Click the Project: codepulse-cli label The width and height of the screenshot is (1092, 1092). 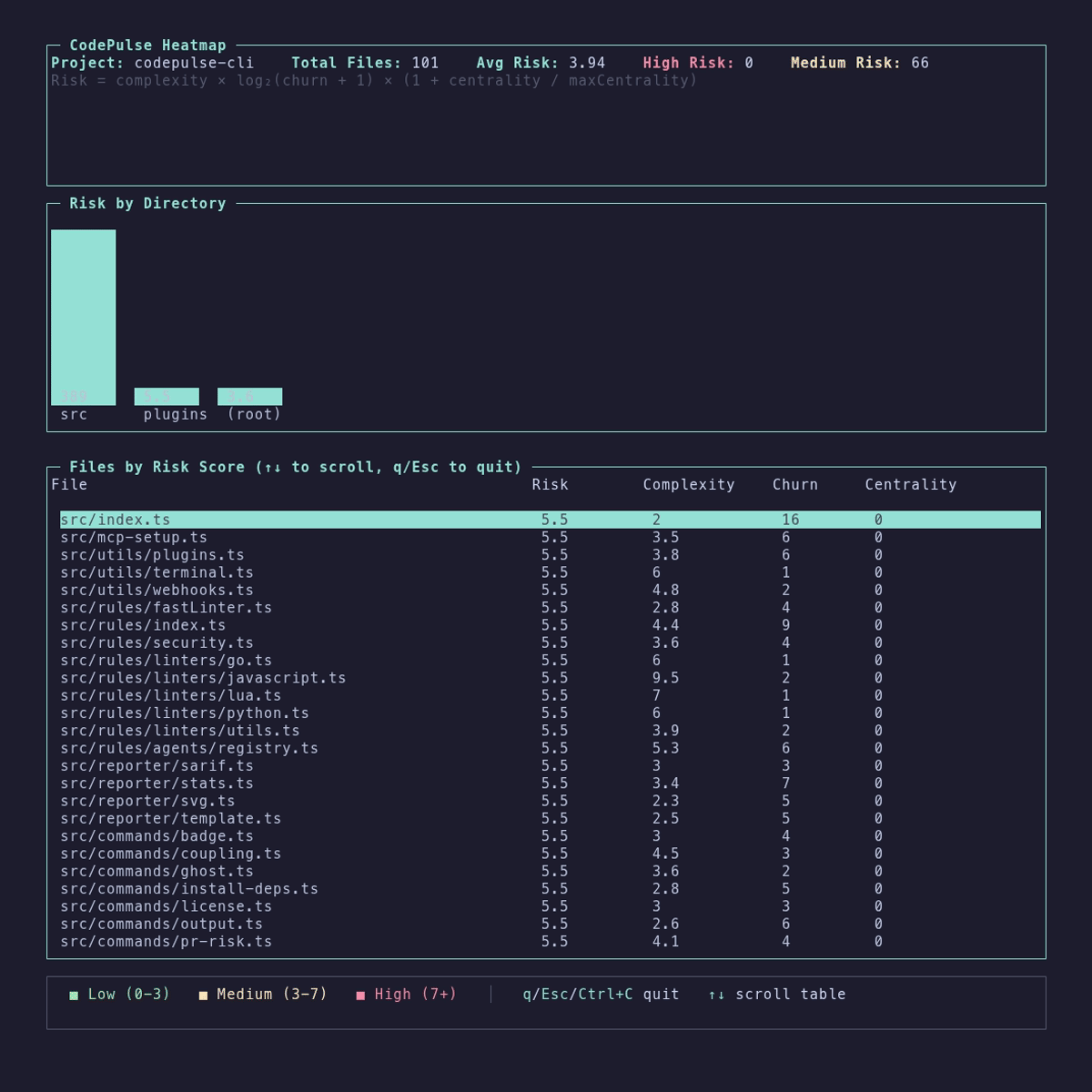point(153,63)
